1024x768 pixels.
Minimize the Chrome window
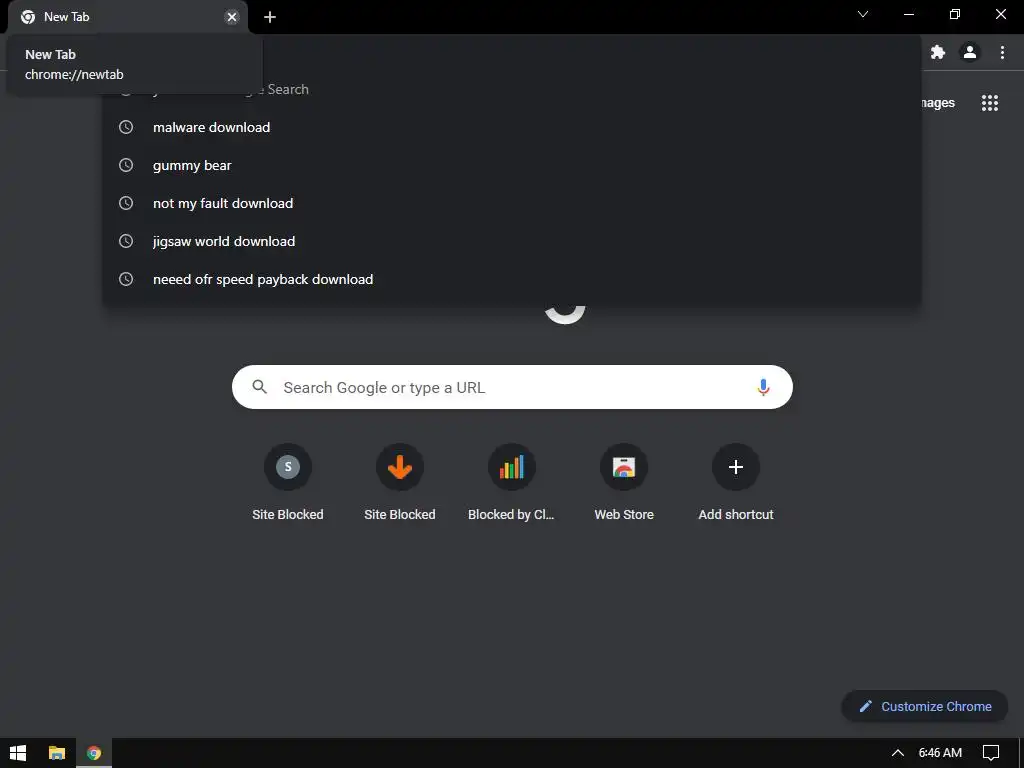[908, 14]
